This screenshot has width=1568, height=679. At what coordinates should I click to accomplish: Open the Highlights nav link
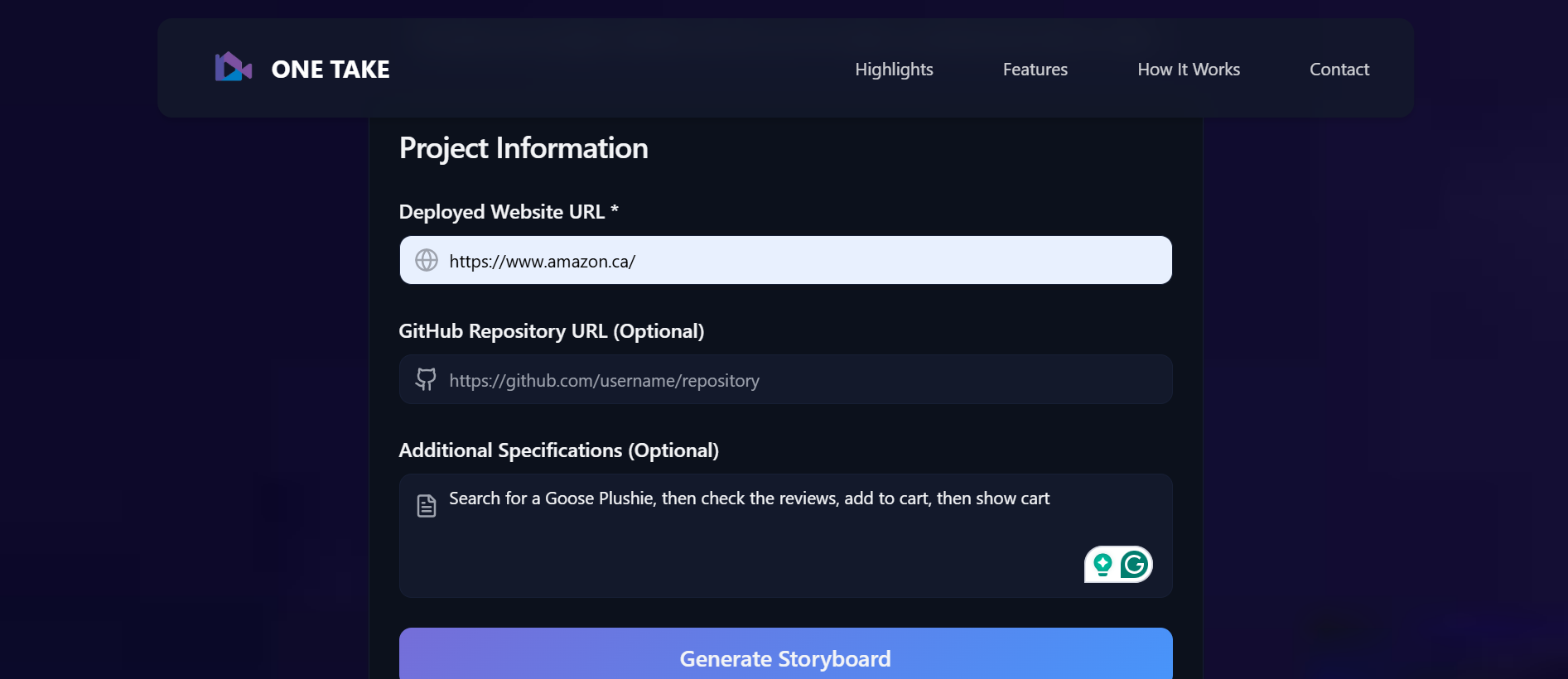[894, 70]
